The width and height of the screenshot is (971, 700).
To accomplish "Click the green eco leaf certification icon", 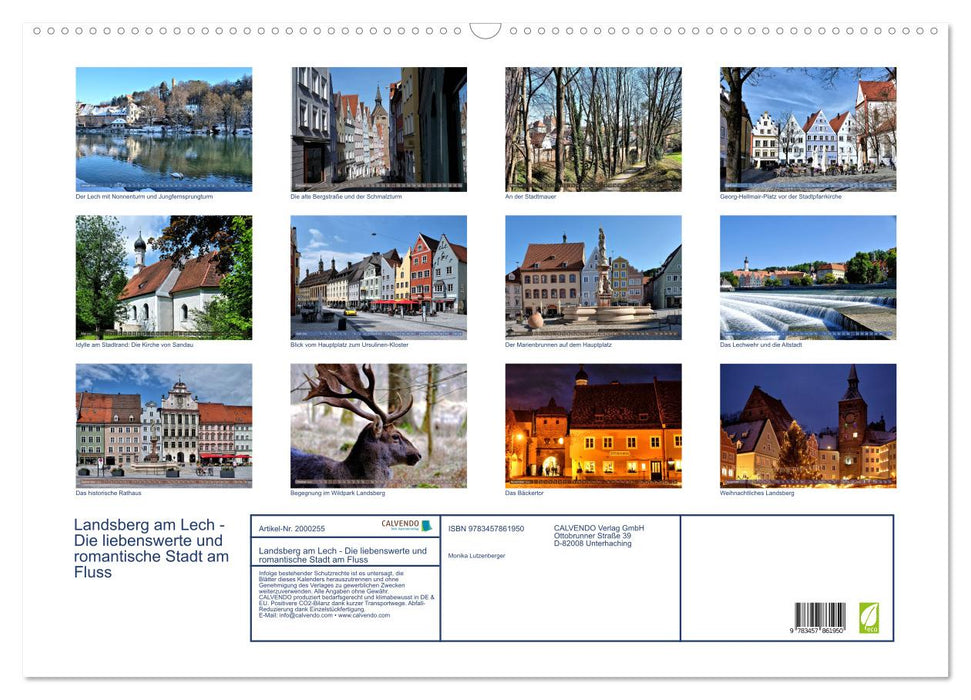I will tap(868, 619).
